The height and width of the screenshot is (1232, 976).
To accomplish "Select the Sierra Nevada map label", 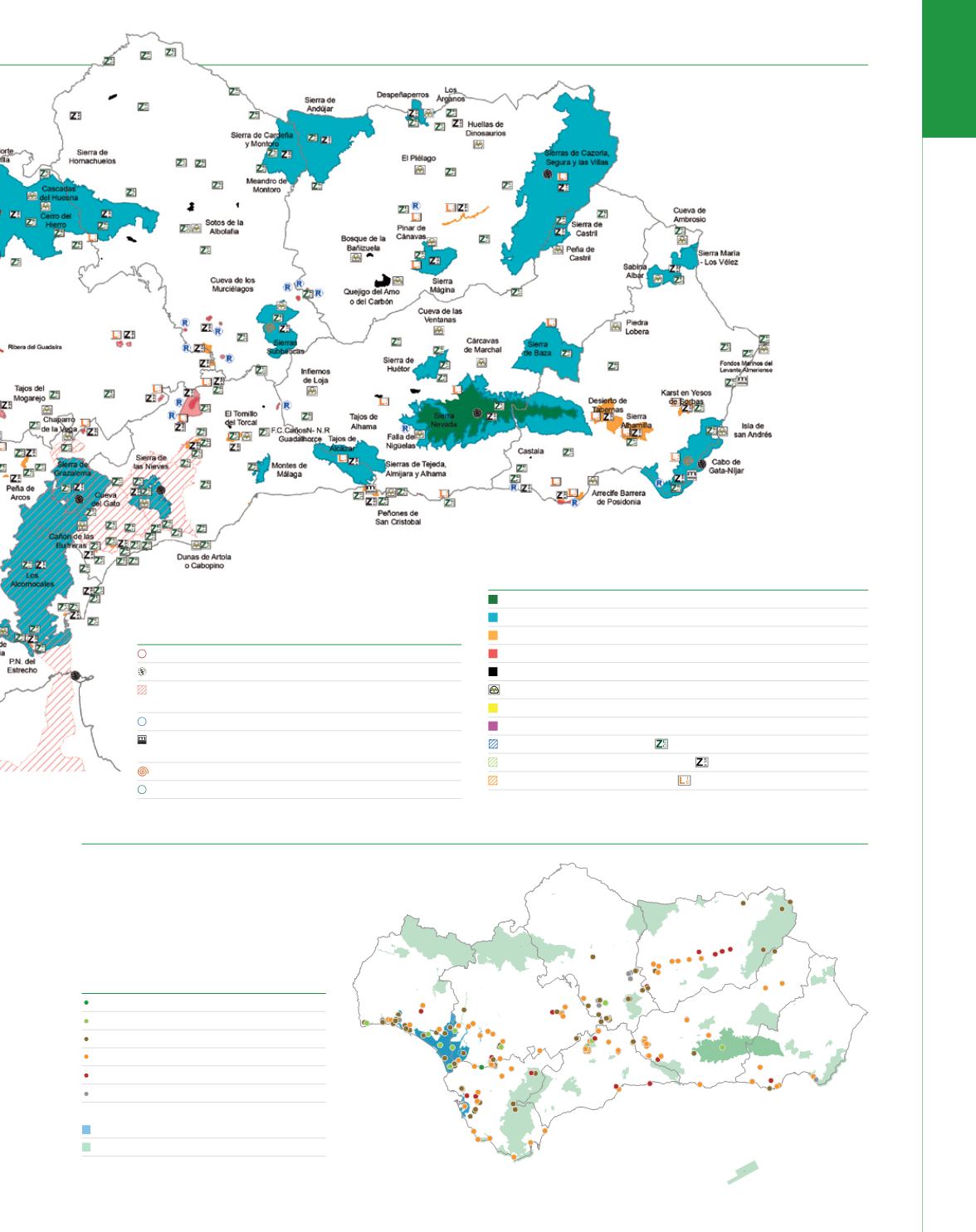I will pos(443,420).
